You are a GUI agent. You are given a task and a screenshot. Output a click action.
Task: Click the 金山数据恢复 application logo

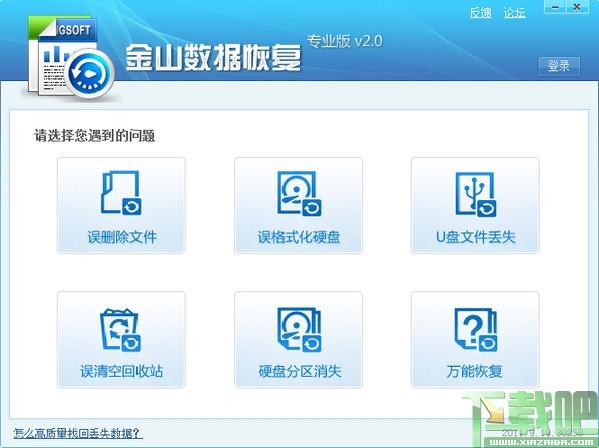coord(71,57)
